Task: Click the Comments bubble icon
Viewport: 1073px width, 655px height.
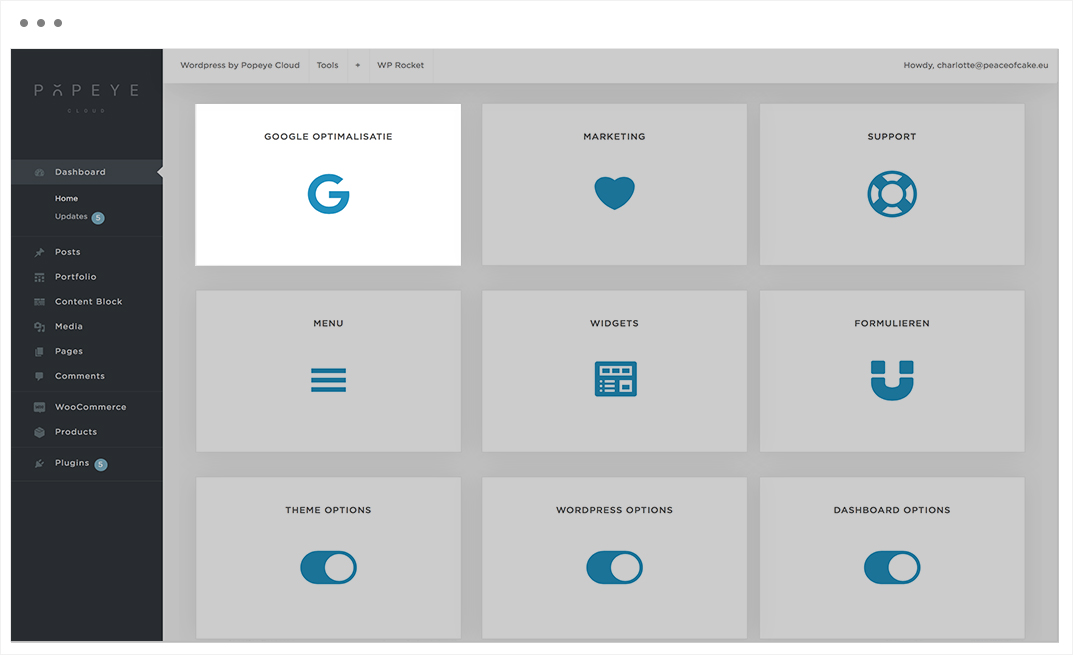Action: point(39,376)
